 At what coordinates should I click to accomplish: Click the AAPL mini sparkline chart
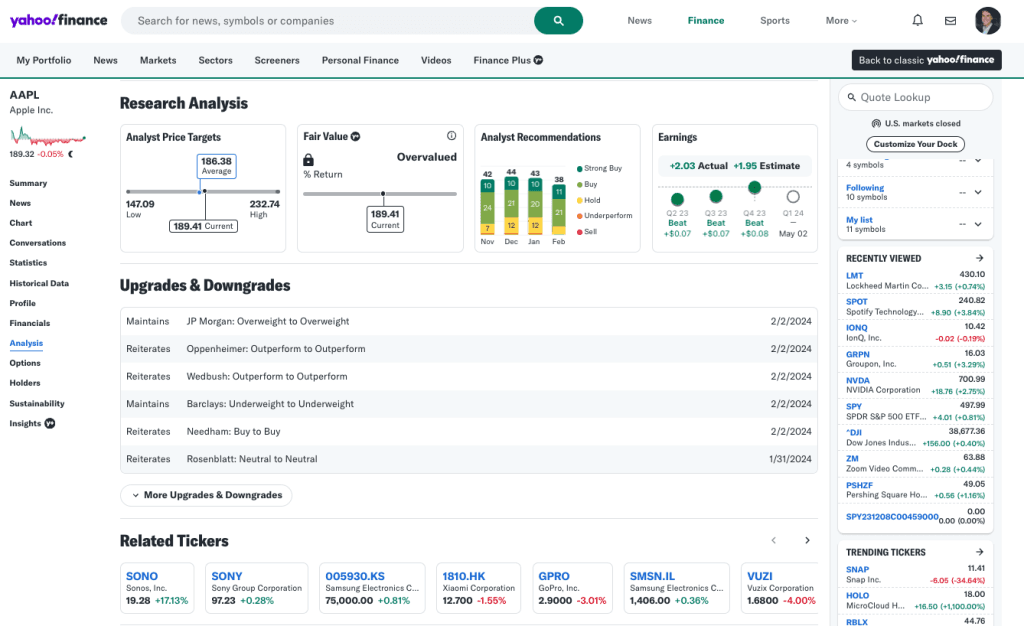pos(48,136)
